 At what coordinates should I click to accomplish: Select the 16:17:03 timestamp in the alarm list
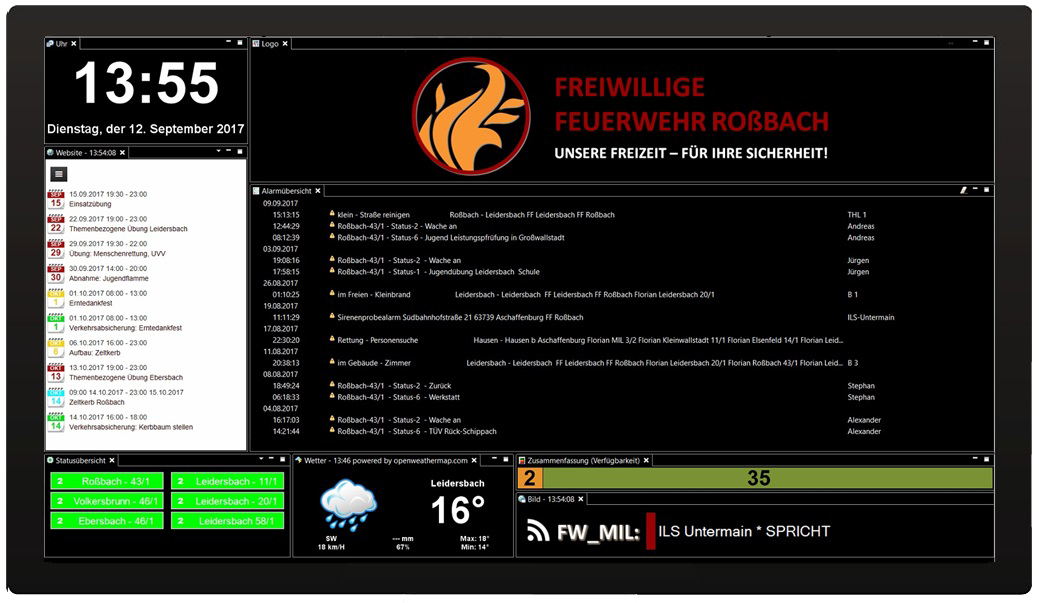tap(286, 419)
